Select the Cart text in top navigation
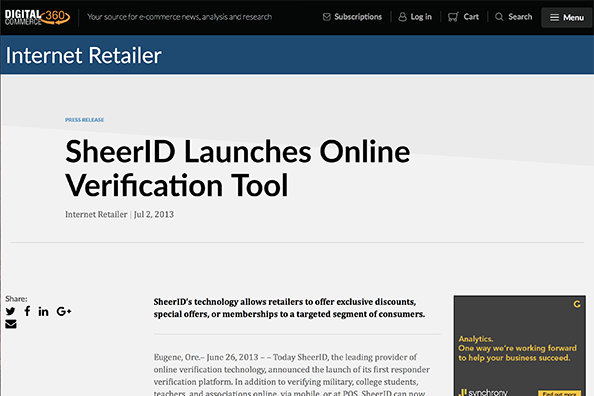The height and width of the screenshot is (396, 594). pyautogui.click(x=471, y=17)
